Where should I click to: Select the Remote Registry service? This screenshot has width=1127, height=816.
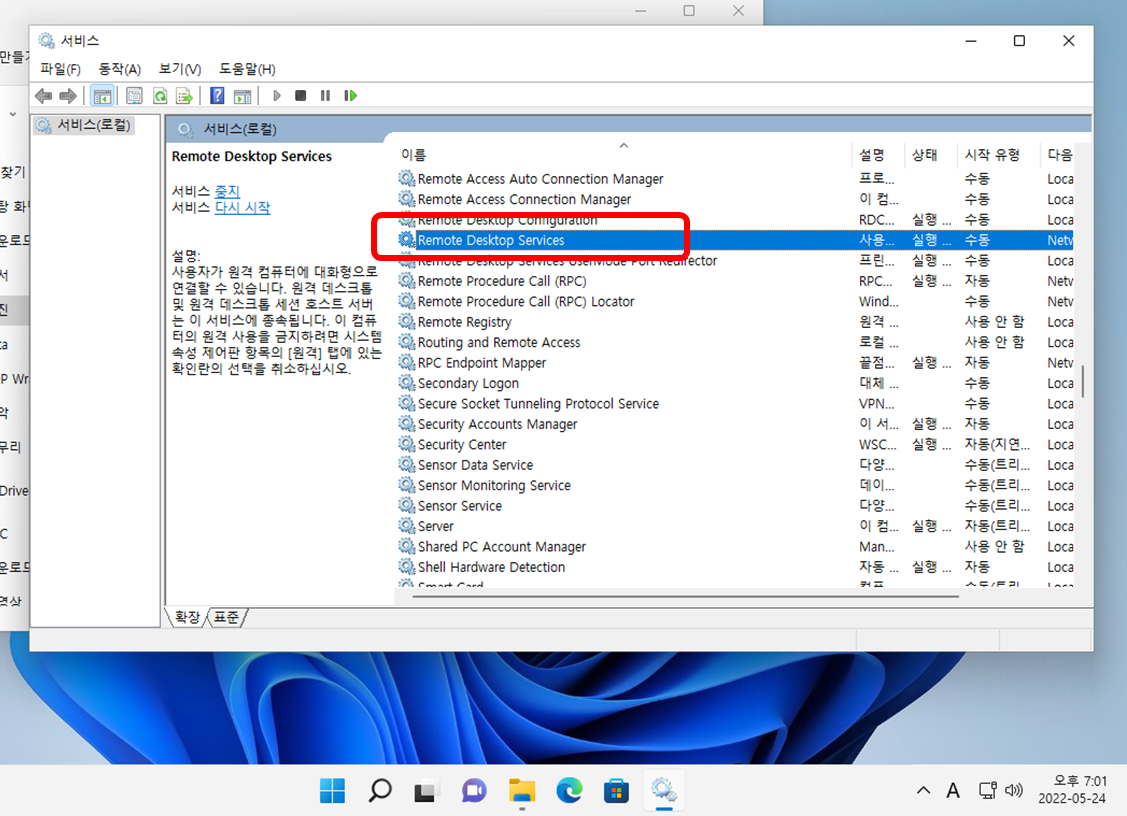(x=465, y=322)
